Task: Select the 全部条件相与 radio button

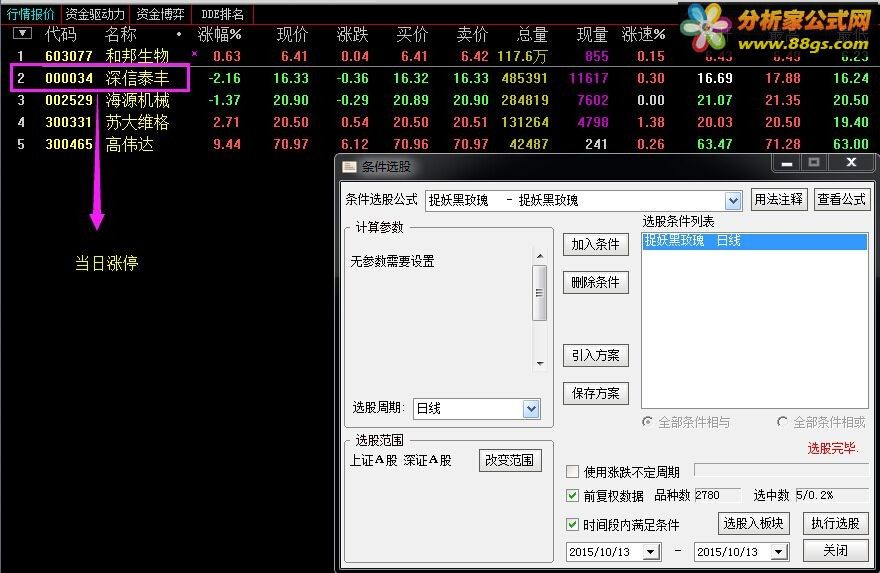Action: 648,421
